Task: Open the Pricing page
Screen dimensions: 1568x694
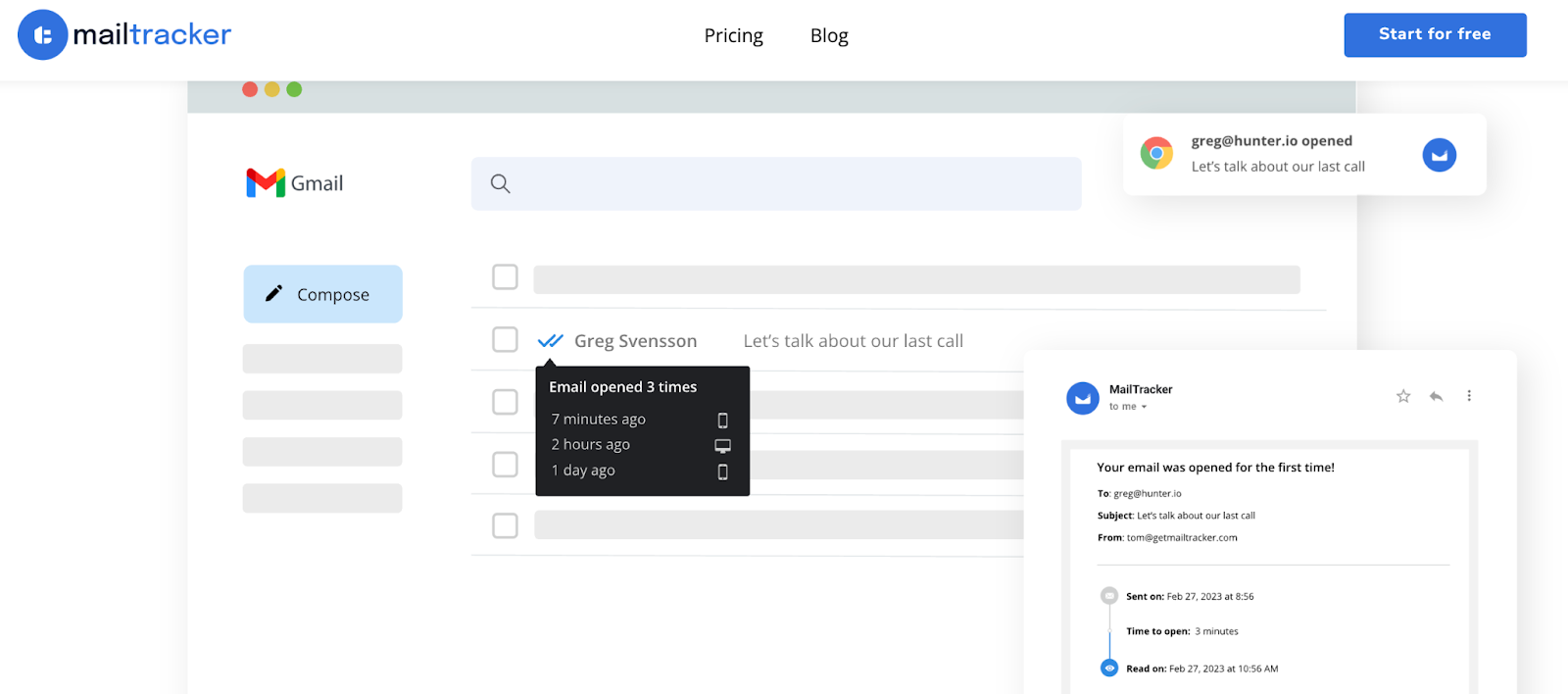Action: (x=733, y=35)
